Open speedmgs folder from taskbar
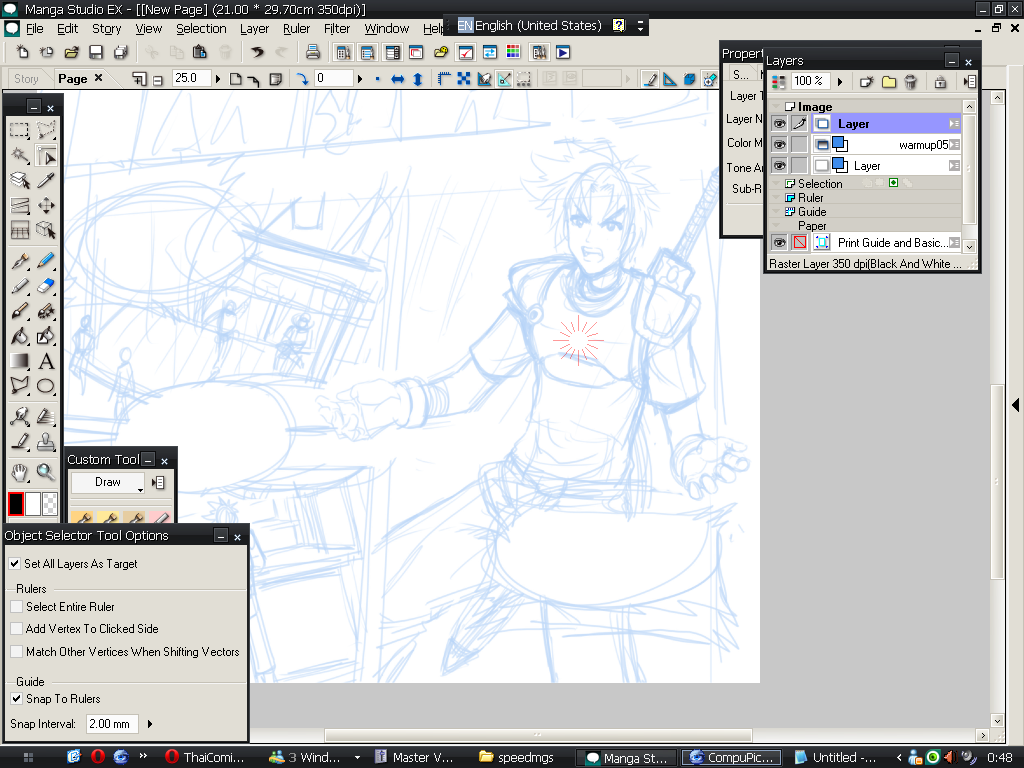The width and height of the screenshot is (1024, 768). (517, 758)
